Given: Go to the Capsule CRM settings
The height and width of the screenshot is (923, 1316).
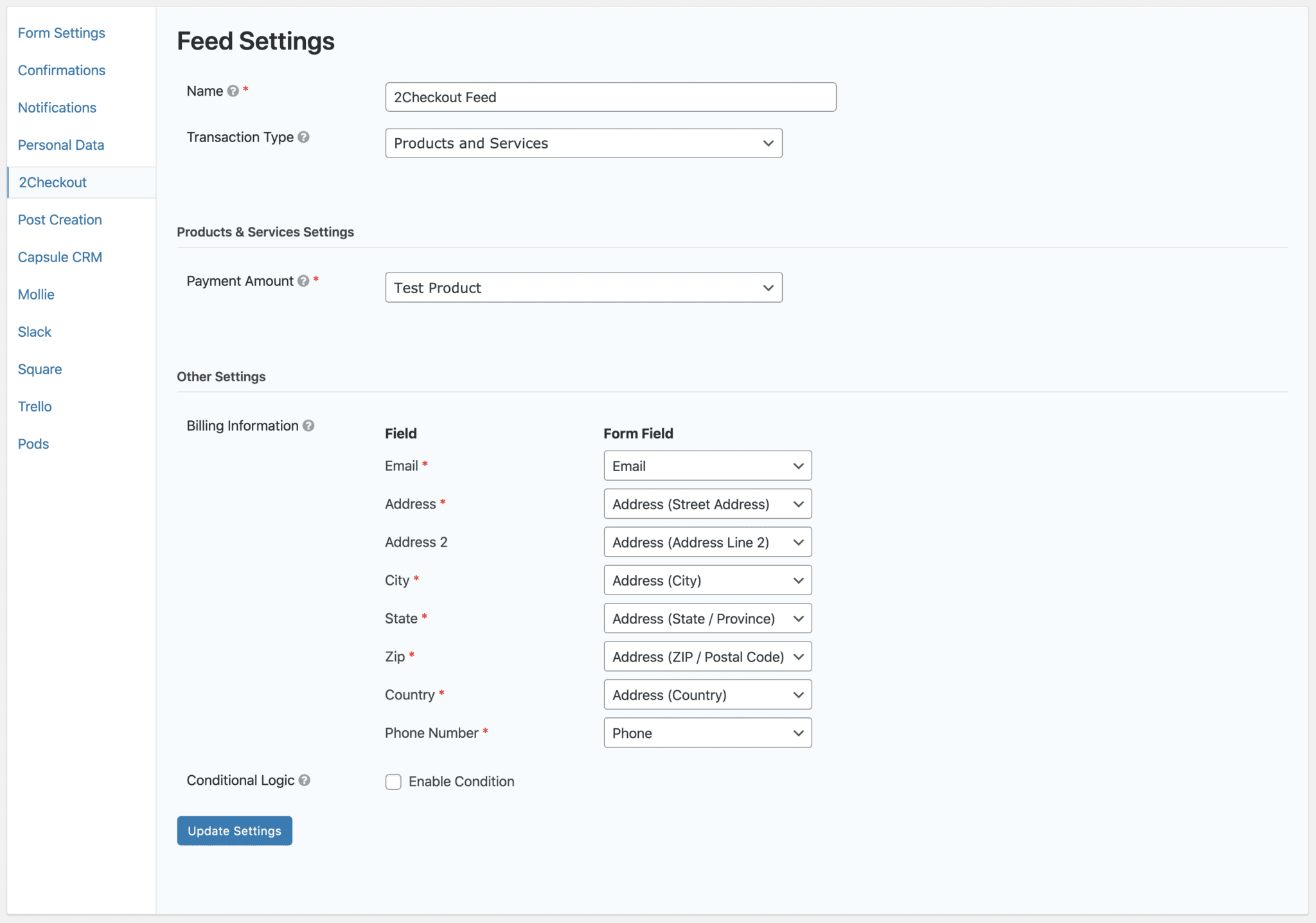Looking at the screenshot, I should click(60, 256).
